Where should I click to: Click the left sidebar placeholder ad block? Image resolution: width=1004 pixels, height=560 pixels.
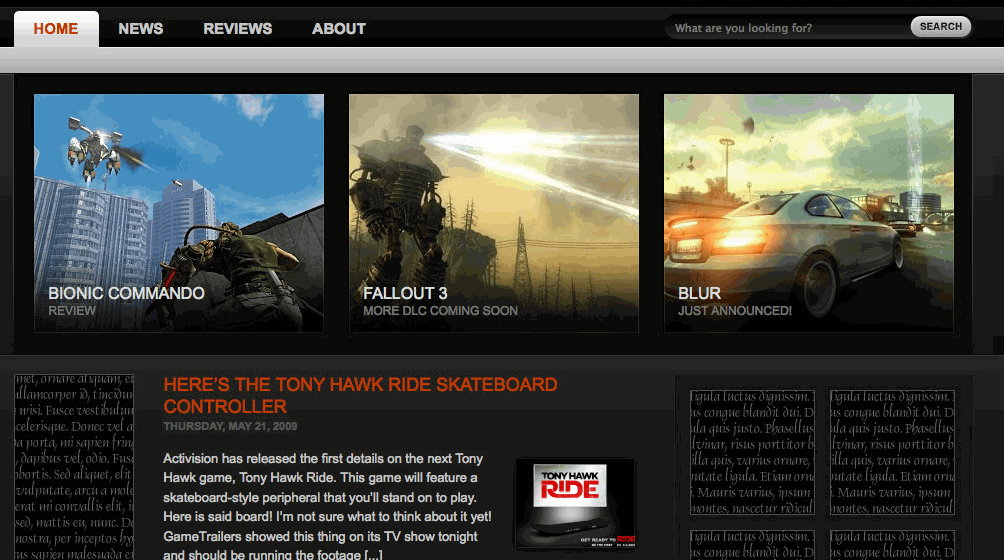(x=74, y=467)
